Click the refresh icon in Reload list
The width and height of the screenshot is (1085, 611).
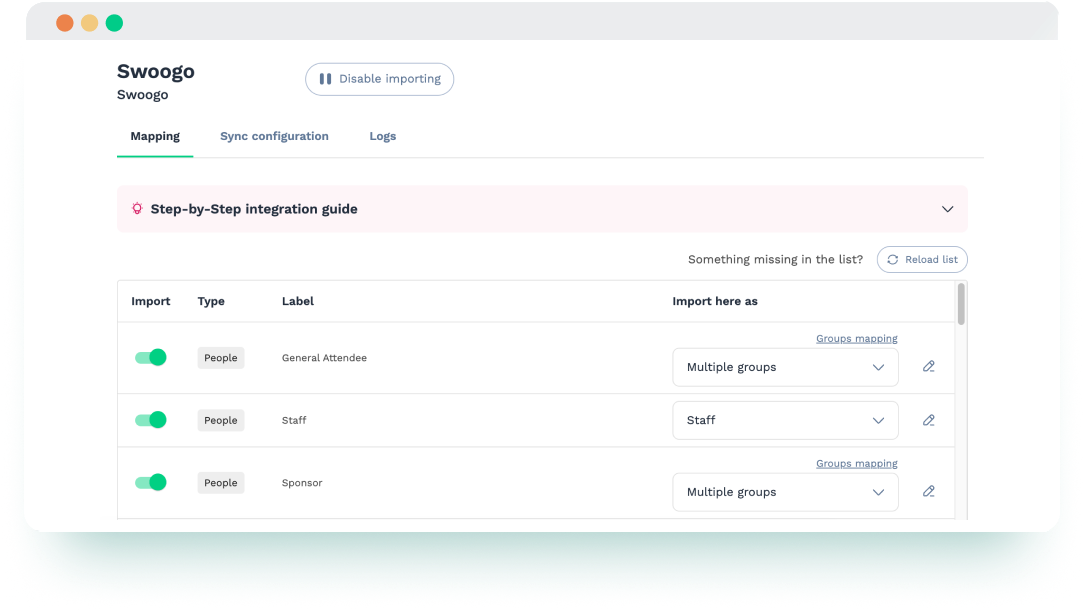pos(894,259)
